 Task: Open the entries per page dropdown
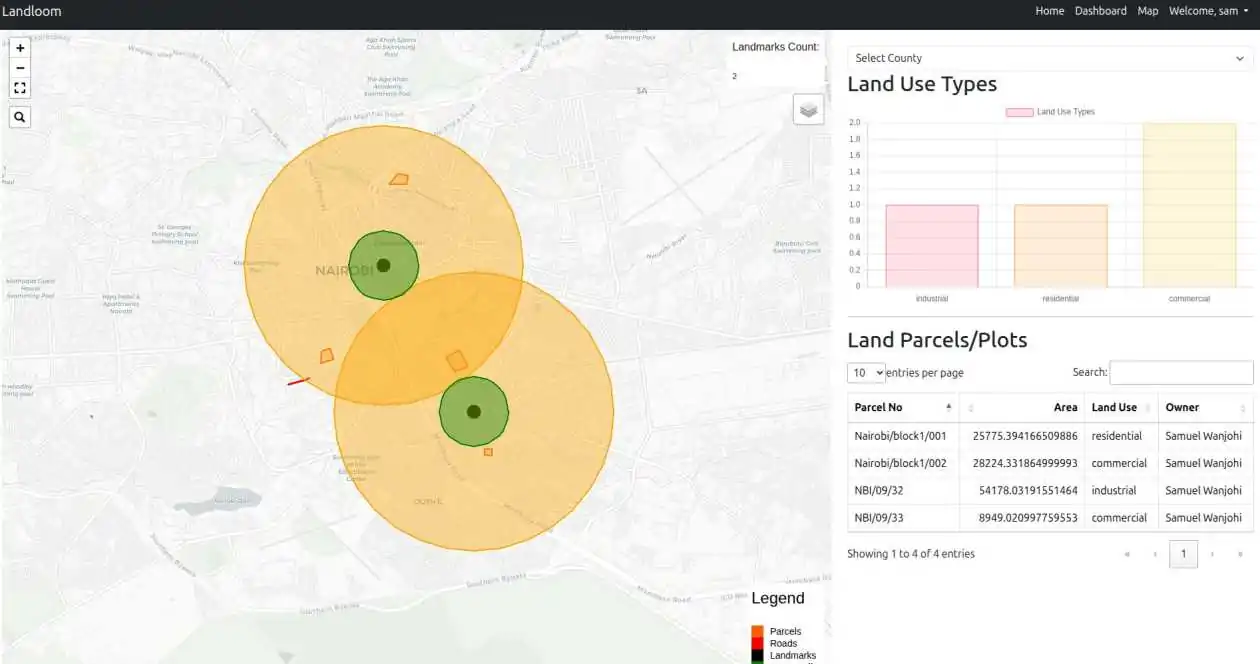(866, 372)
